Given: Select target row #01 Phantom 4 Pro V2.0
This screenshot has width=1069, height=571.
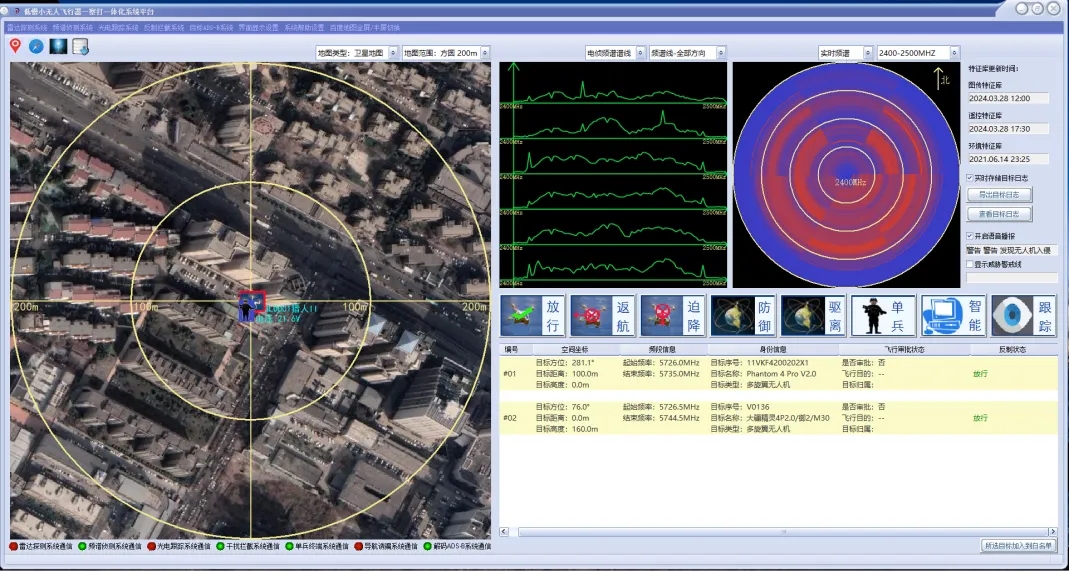Looking at the screenshot, I should click(x=779, y=373).
